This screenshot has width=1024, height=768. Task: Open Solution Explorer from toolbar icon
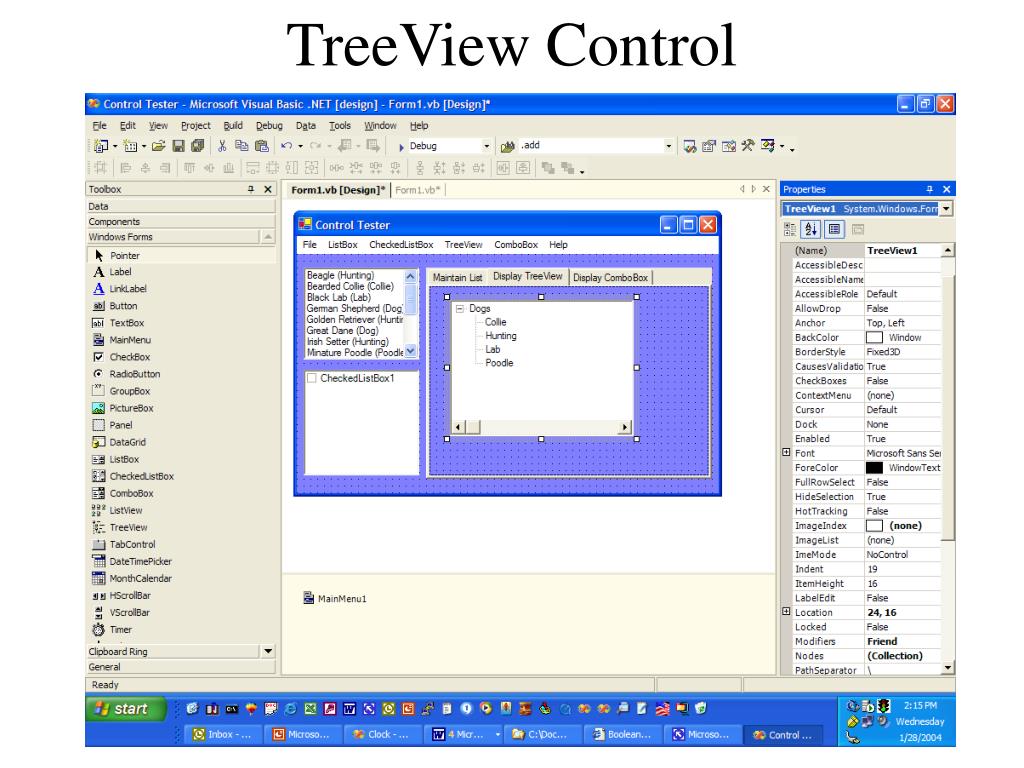690,146
